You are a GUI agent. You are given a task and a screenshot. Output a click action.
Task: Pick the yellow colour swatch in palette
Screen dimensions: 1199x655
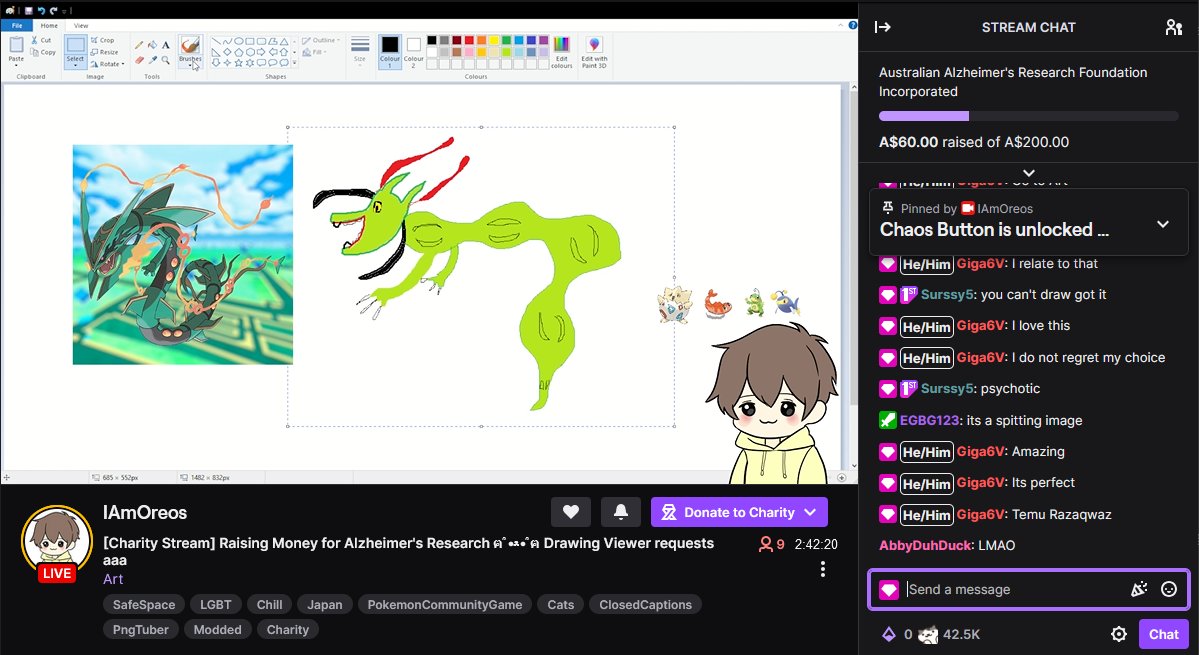493,40
